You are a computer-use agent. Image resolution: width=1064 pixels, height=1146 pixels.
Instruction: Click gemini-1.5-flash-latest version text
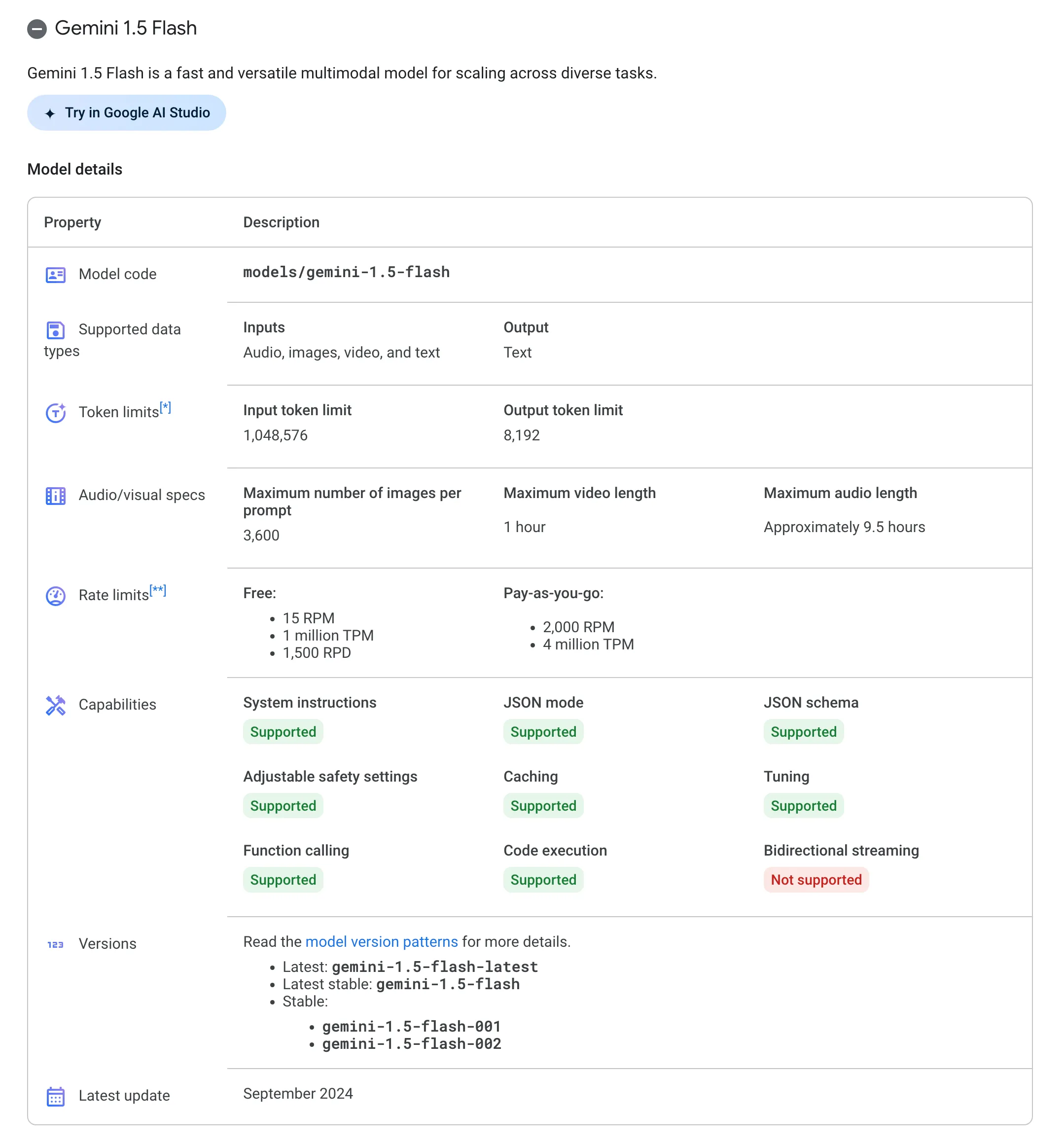[x=435, y=967]
